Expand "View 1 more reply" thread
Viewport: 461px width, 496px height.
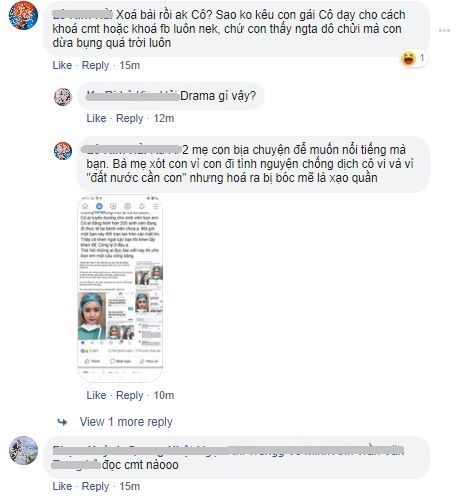coord(126,422)
